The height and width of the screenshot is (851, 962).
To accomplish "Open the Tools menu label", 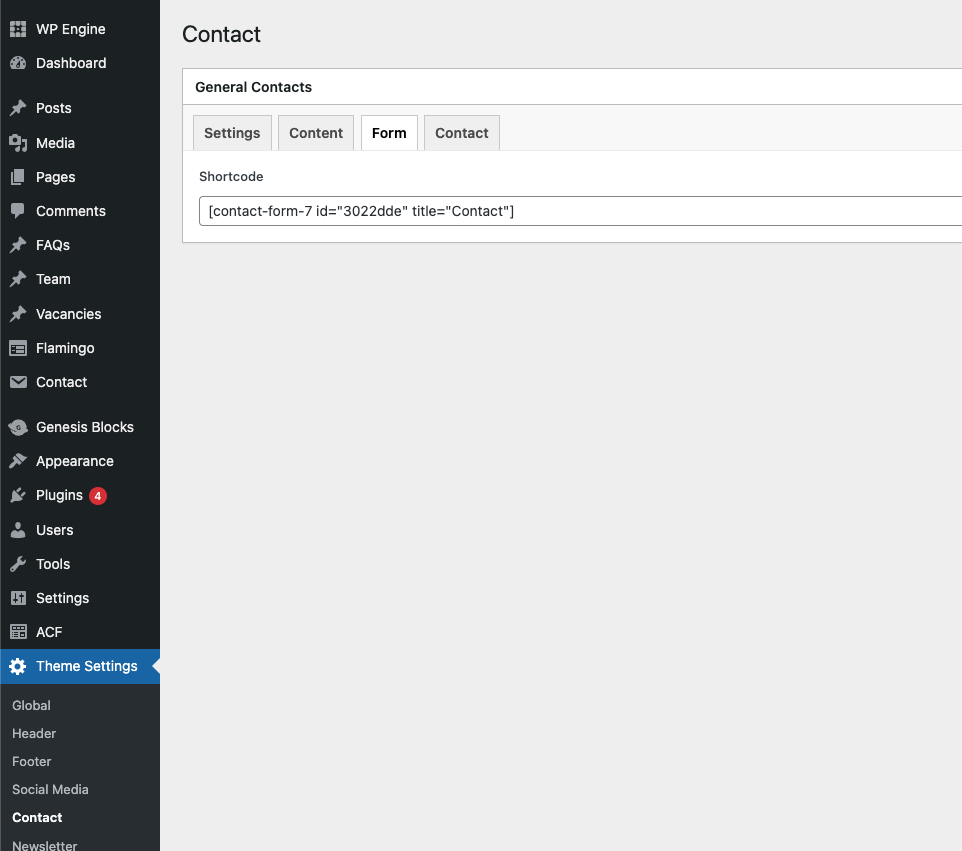I will coord(53,564).
